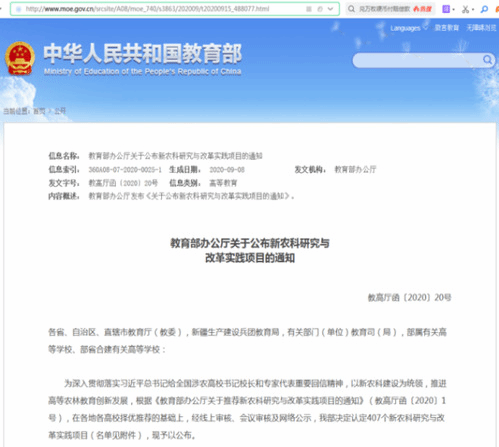
Task: Open the Languages menu on the site header
Action: coord(408,28)
